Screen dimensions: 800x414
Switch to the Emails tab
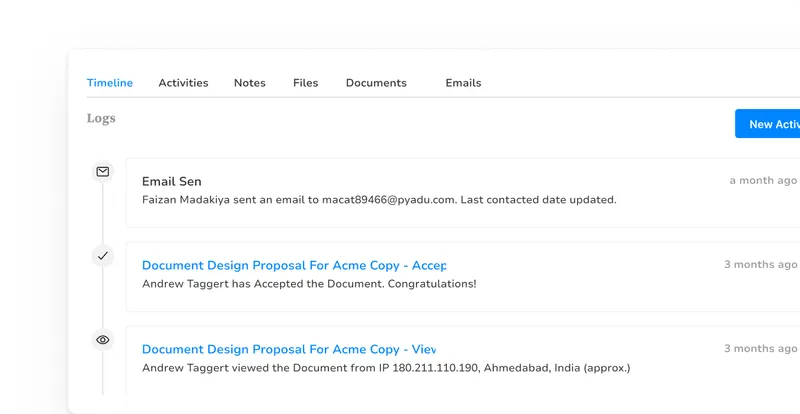[x=463, y=83]
